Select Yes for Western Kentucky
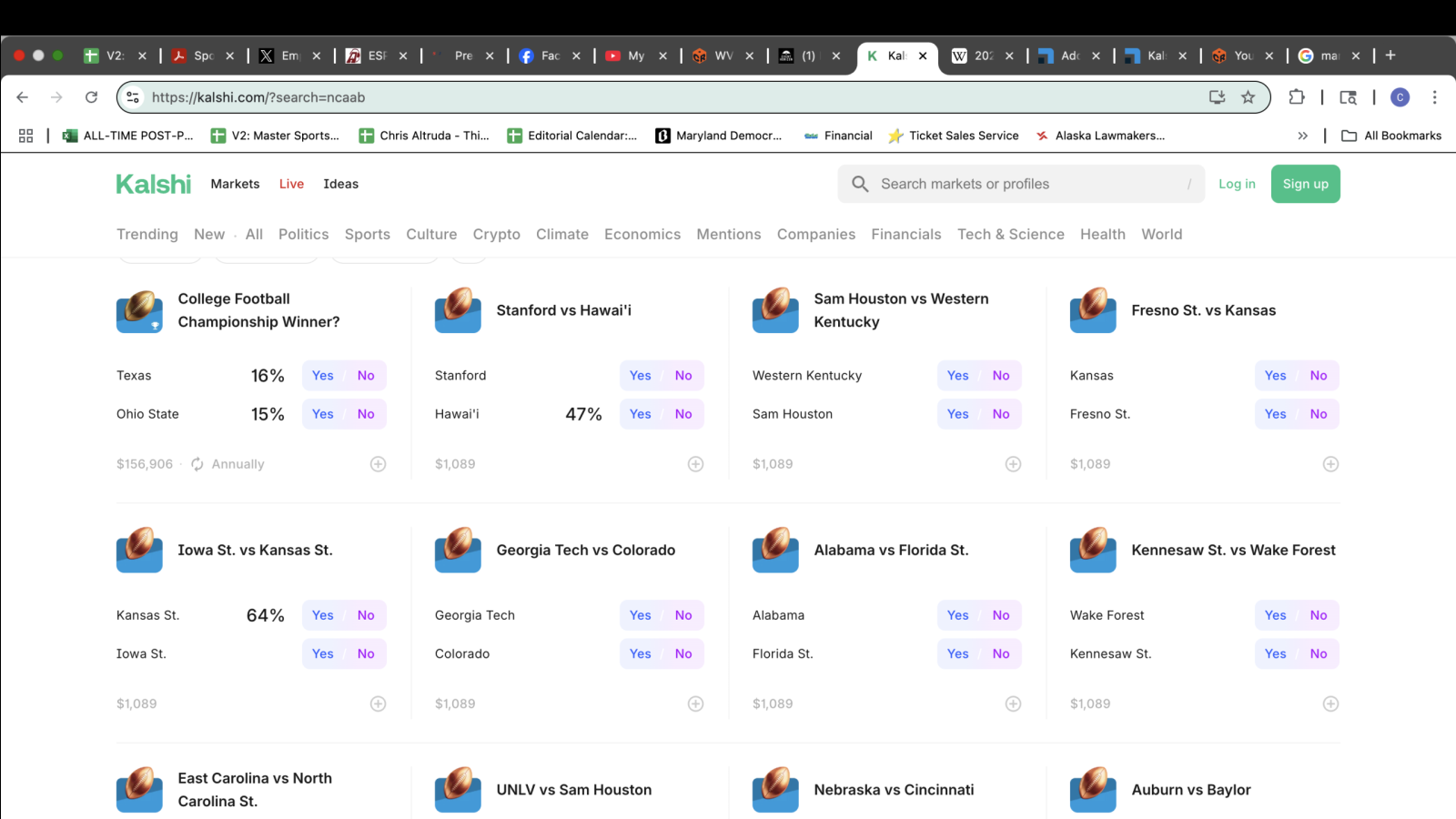 [x=958, y=376]
